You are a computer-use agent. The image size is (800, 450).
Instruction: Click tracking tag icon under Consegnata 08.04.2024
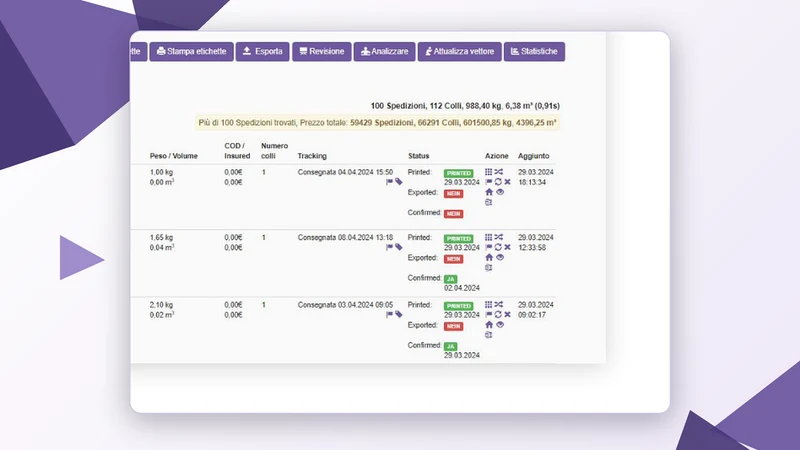click(x=398, y=247)
